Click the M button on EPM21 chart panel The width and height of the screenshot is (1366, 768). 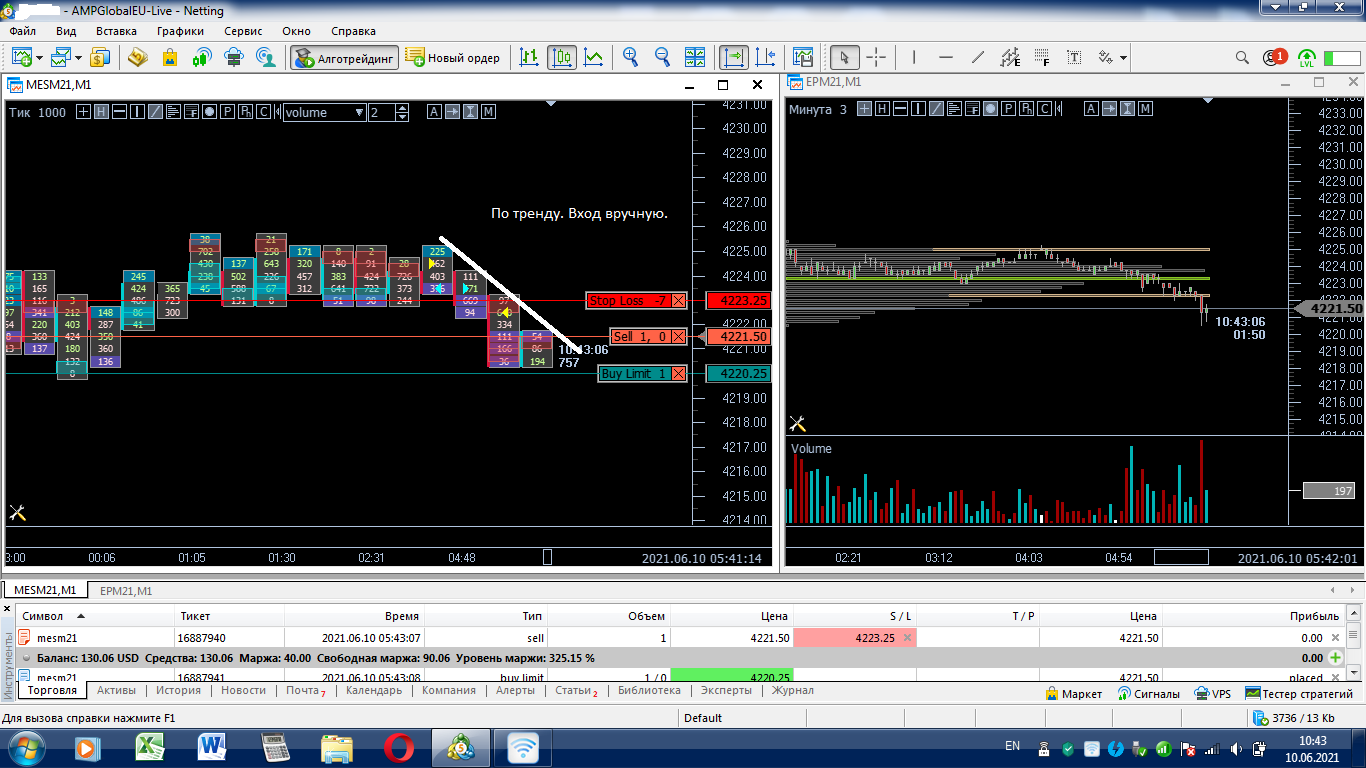click(1145, 109)
